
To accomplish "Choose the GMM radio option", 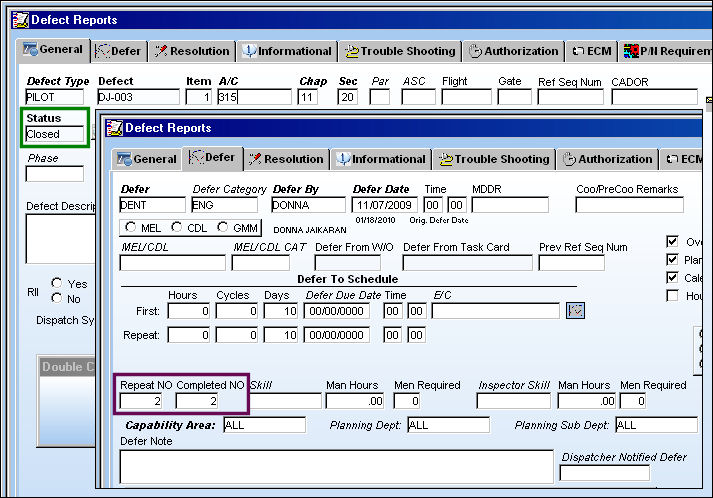I will [222, 226].
